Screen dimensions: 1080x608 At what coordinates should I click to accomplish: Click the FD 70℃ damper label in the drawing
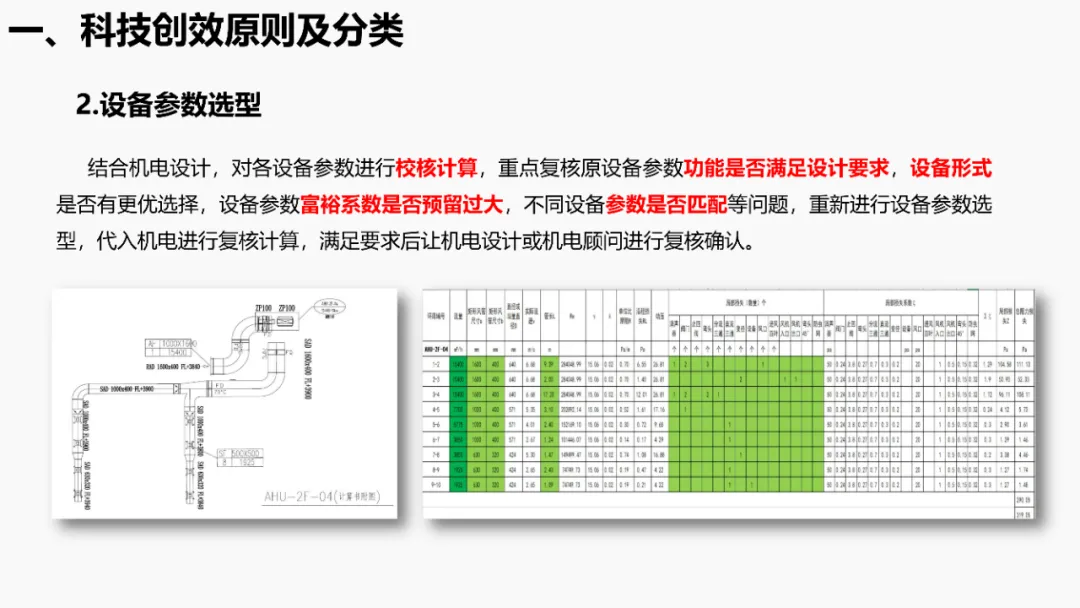point(220,389)
